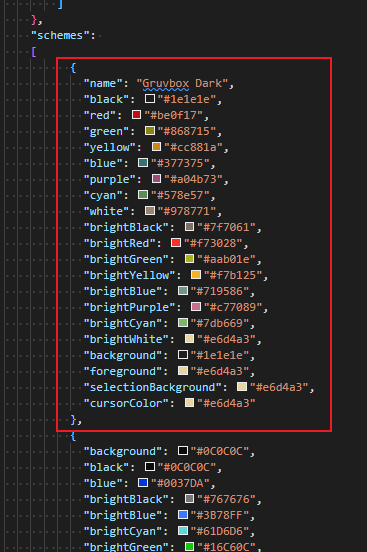Click the "schemes" key text
Viewport: 367px width, 552px height.
60,36
